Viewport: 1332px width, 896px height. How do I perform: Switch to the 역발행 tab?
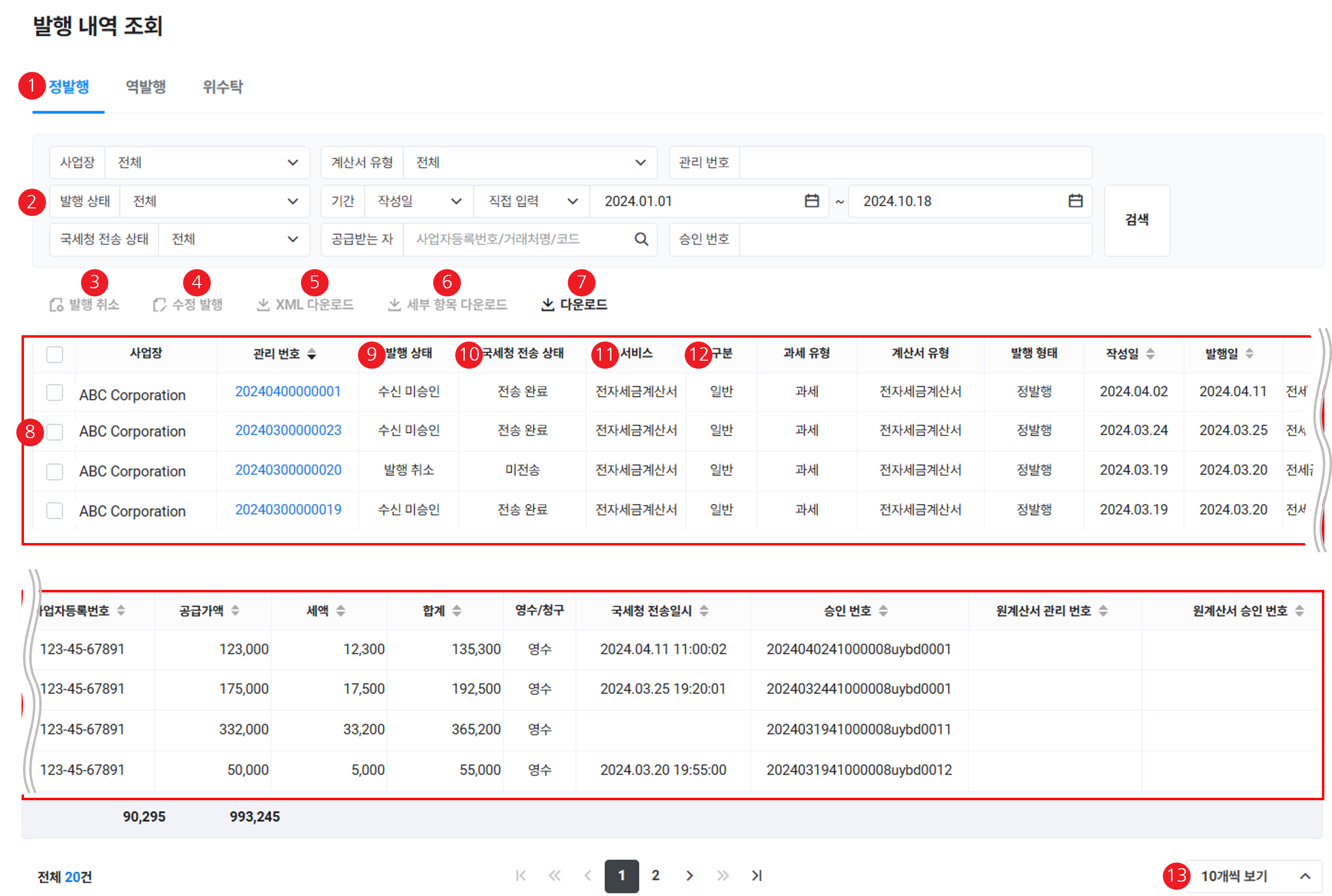[x=146, y=86]
